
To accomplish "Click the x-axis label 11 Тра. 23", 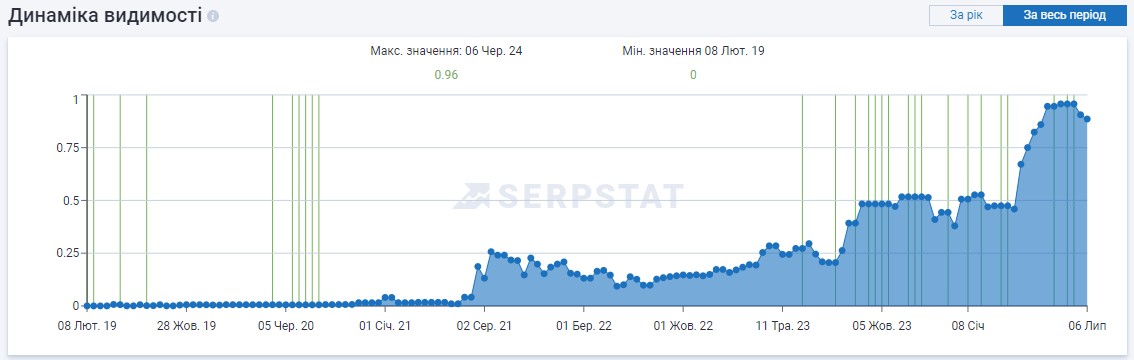I will 783,326.
